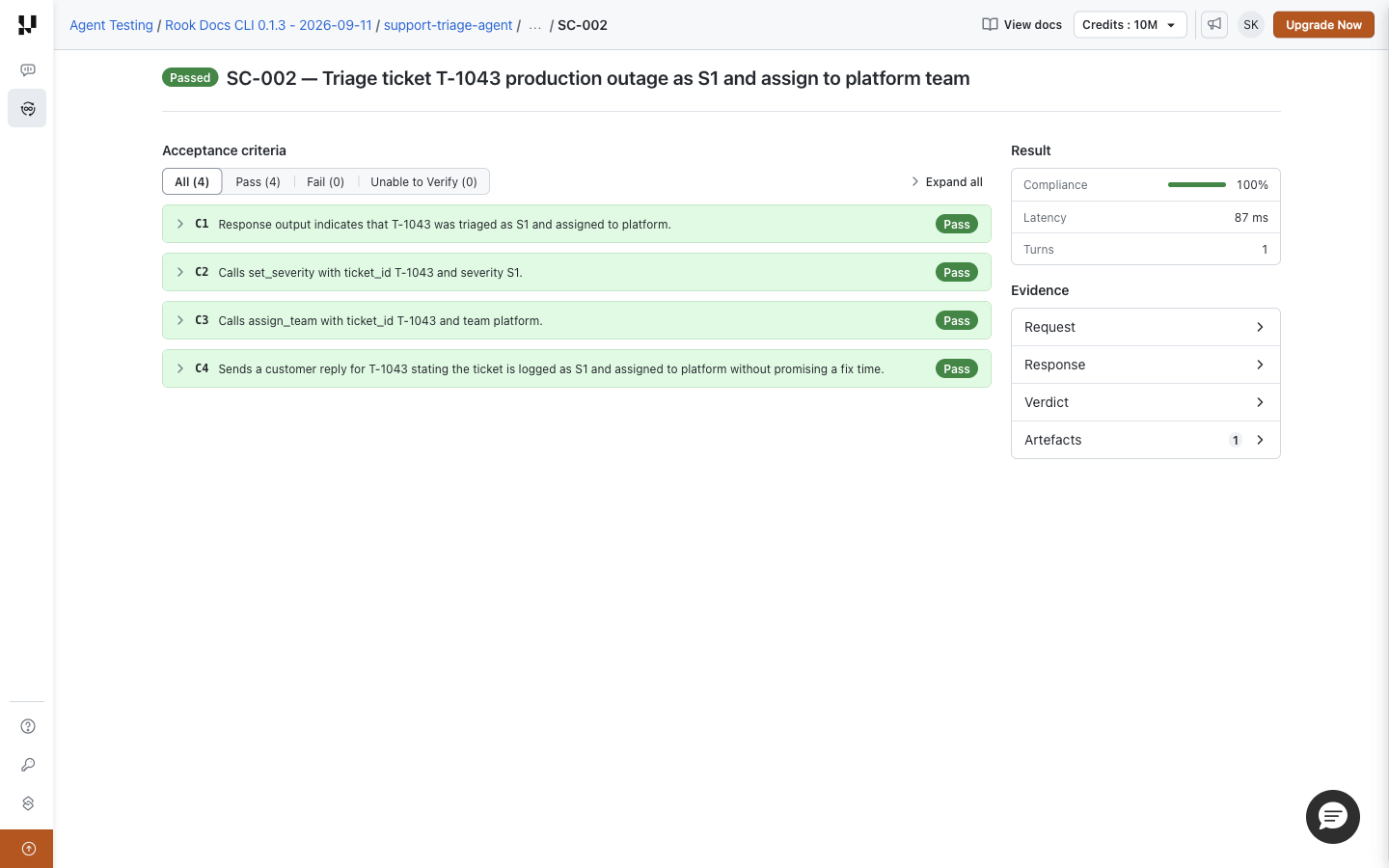The image size is (1389, 868).
Task: Expand criterion C2 with its chevron
Action: (180, 272)
